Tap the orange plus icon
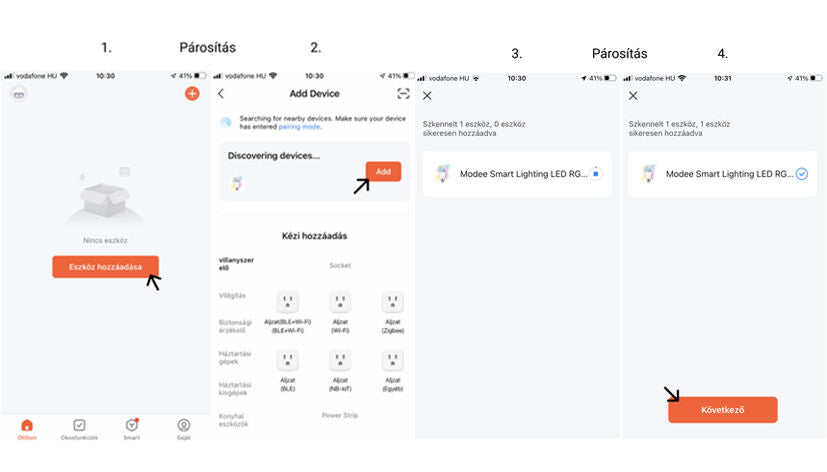The image size is (827, 472). coord(192,93)
